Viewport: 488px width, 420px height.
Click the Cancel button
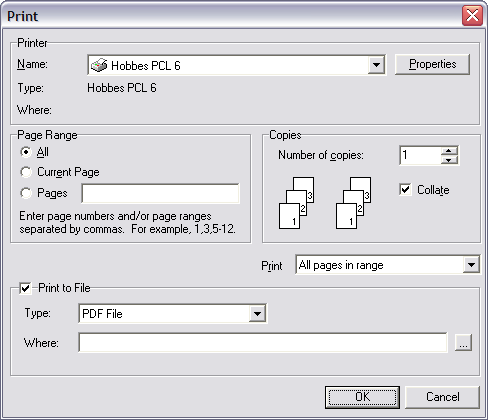pyautogui.click(x=442, y=397)
